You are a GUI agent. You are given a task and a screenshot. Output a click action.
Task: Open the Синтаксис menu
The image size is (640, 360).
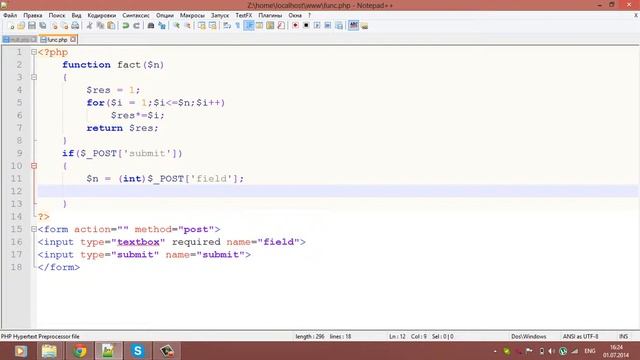pos(136,15)
